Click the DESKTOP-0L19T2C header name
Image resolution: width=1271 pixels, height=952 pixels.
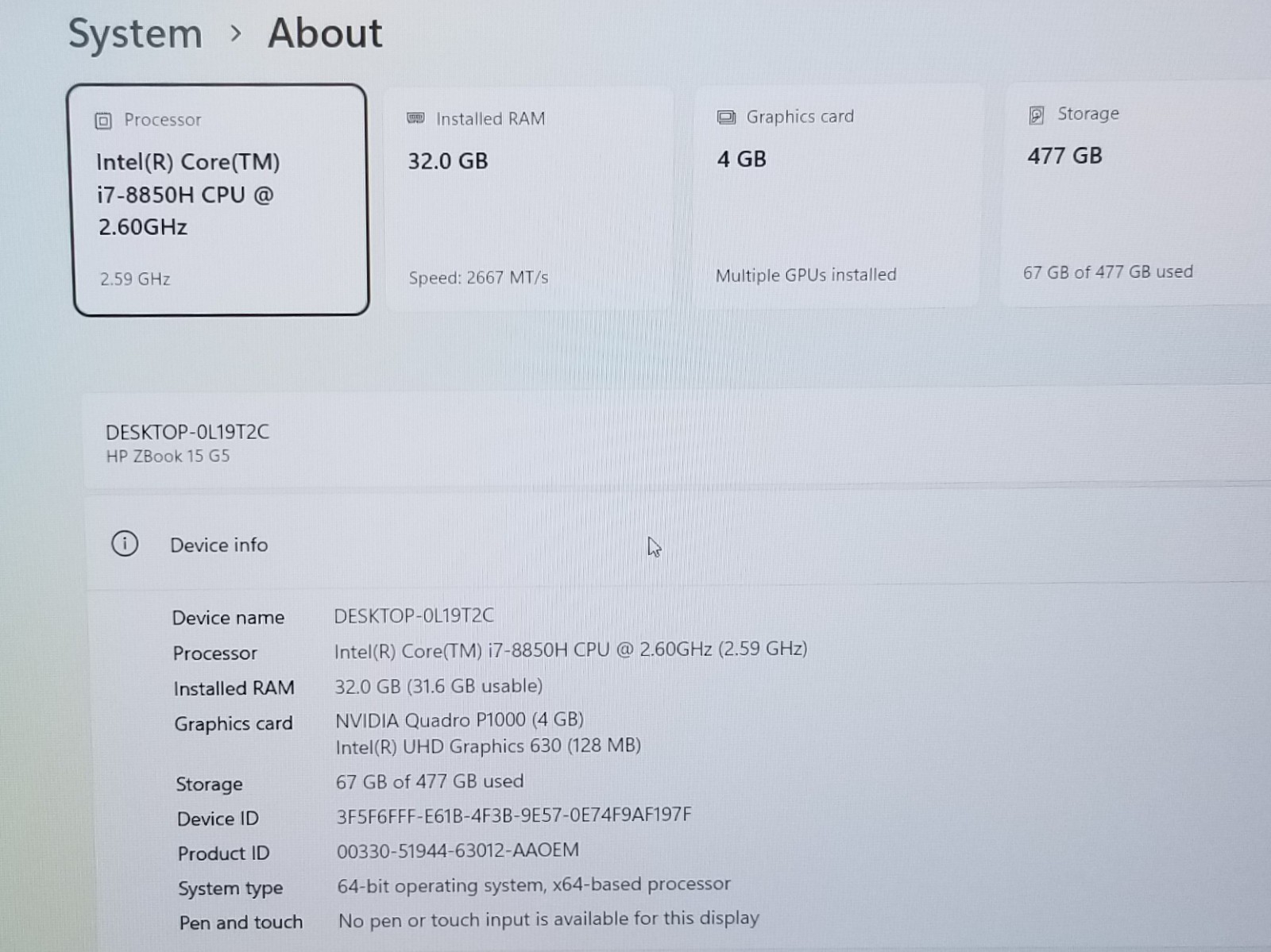coord(187,432)
